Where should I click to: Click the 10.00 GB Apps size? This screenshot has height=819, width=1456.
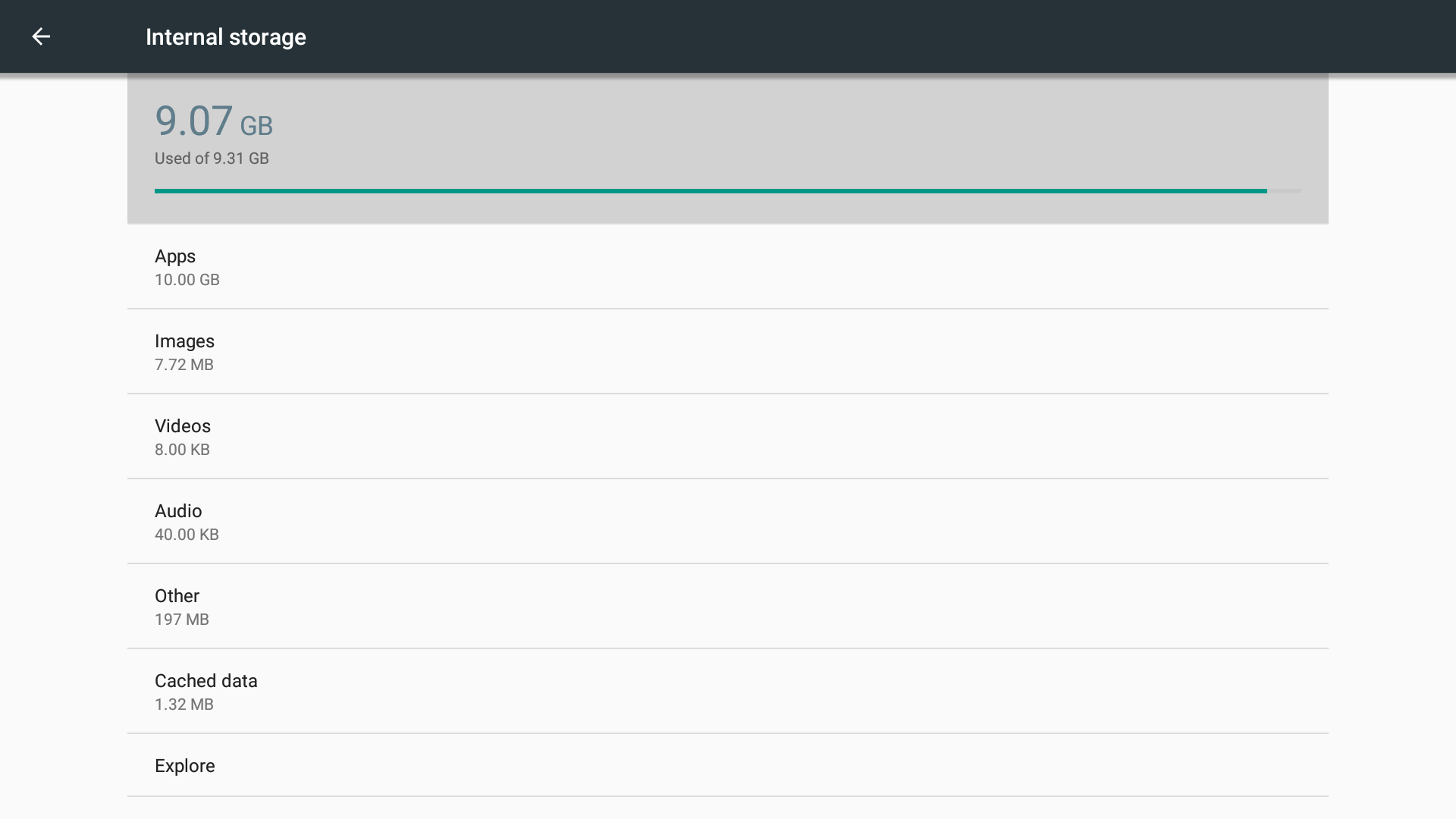187,280
